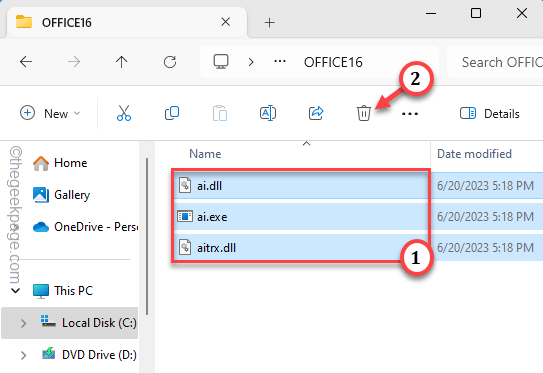Click the DVD Drive (D:) icon
The width and height of the screenshot is (543, 373).
pos(48,353)
